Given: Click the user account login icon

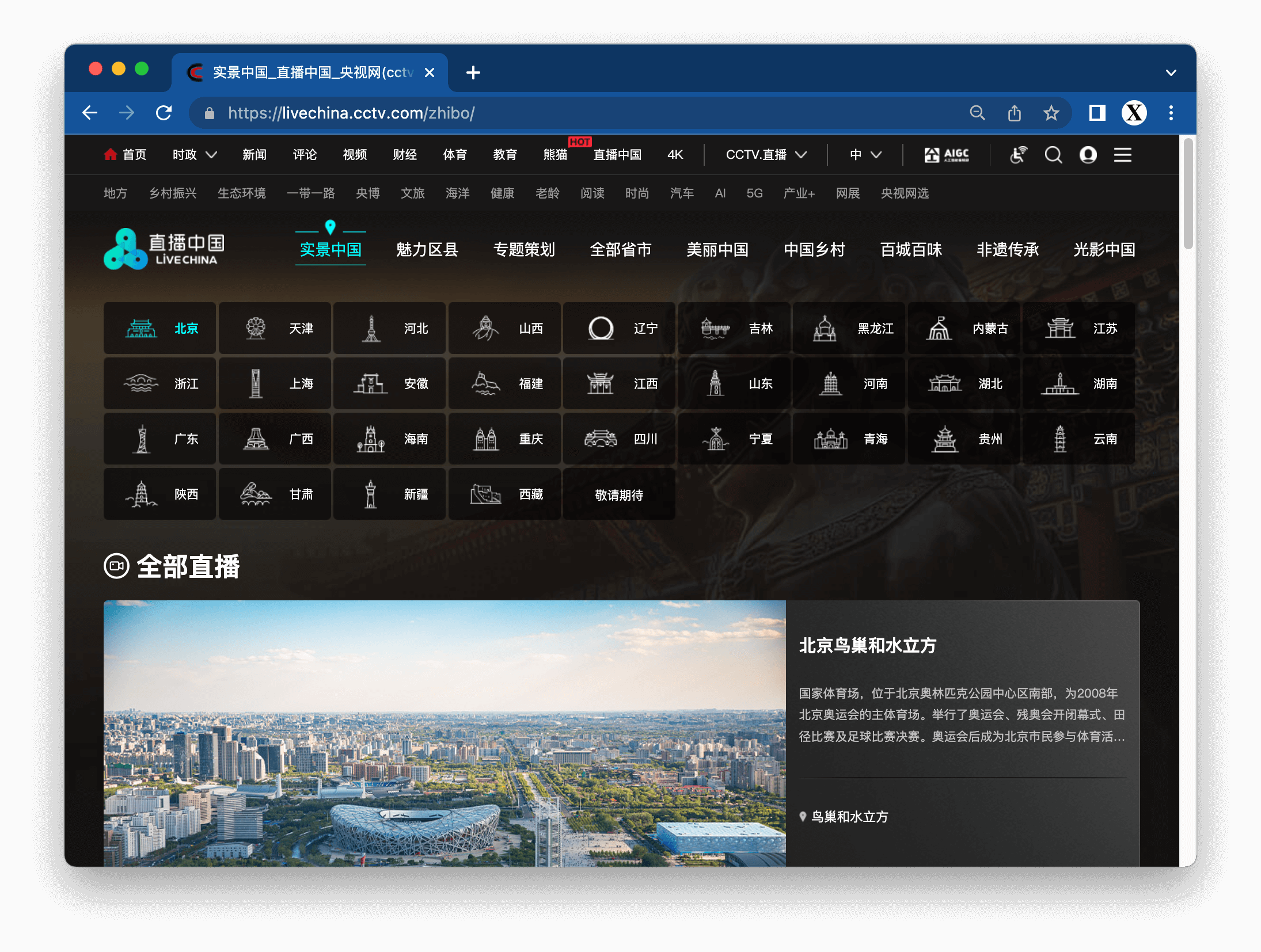Looking at the screenshot, I should pos(1088,155).
